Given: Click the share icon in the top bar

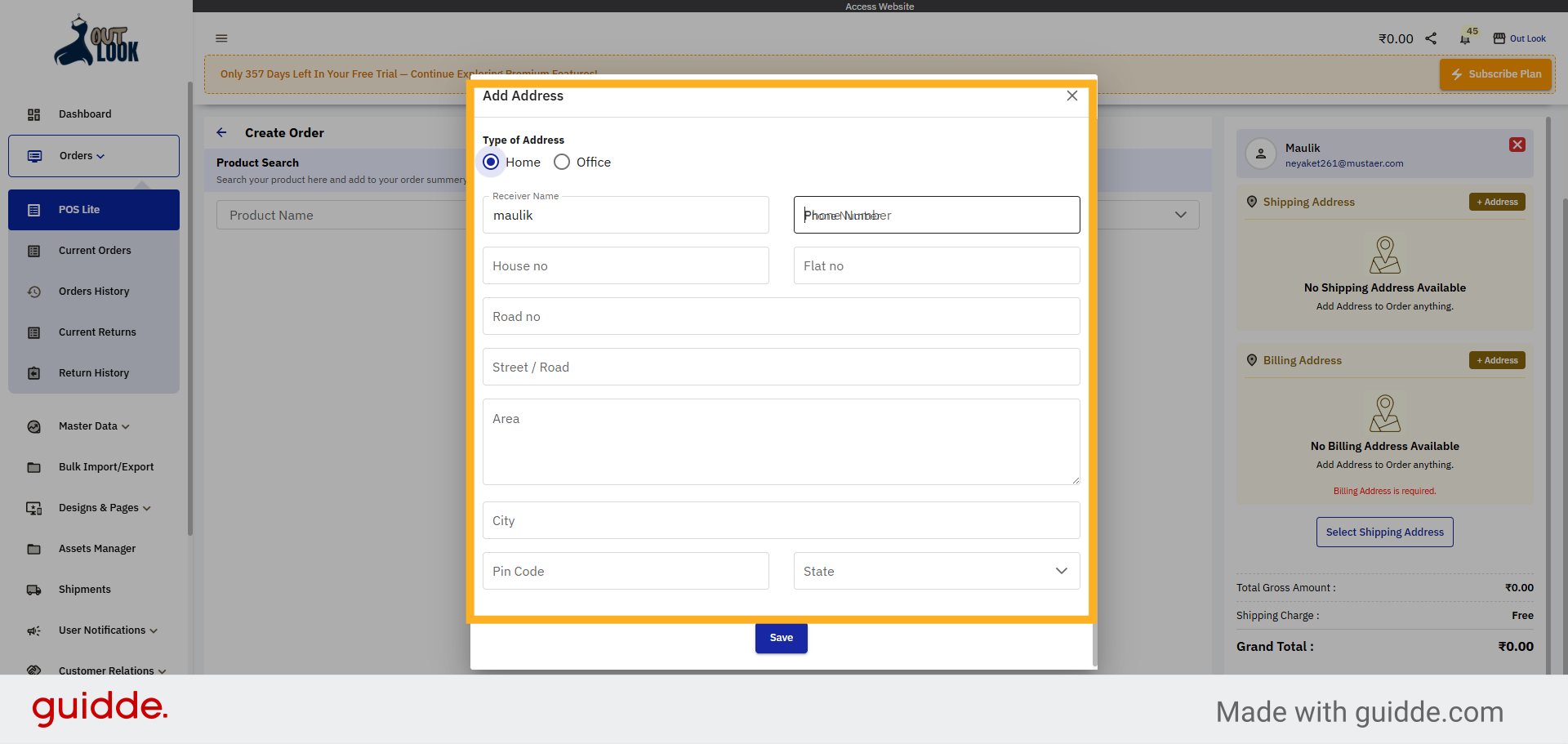Looking at the screenshot, I should (1430, 38).
